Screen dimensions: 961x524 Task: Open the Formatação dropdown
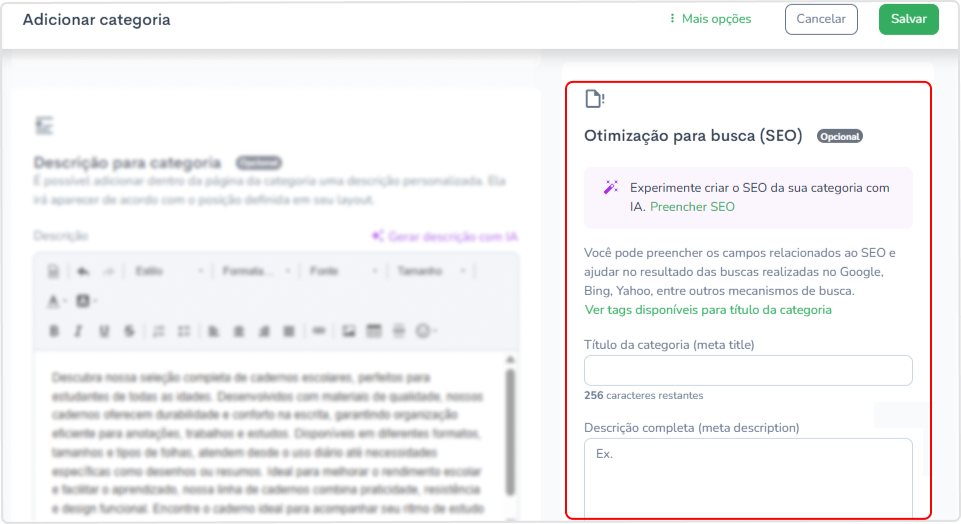[x=256, y=271]
